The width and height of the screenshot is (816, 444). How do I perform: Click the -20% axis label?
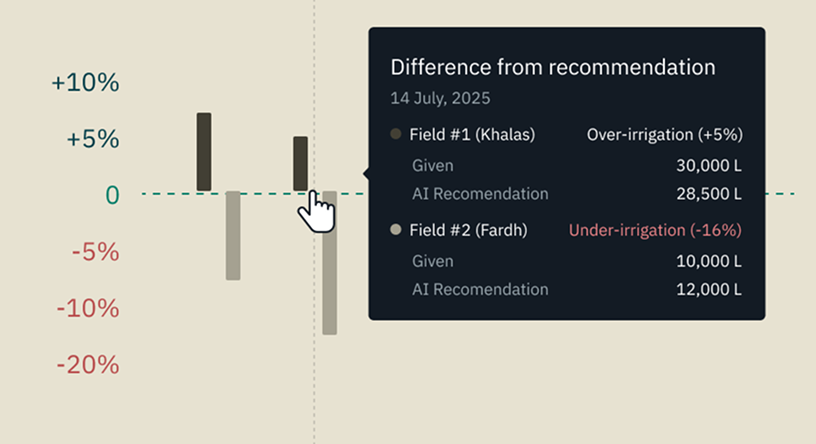click(88, 365)
